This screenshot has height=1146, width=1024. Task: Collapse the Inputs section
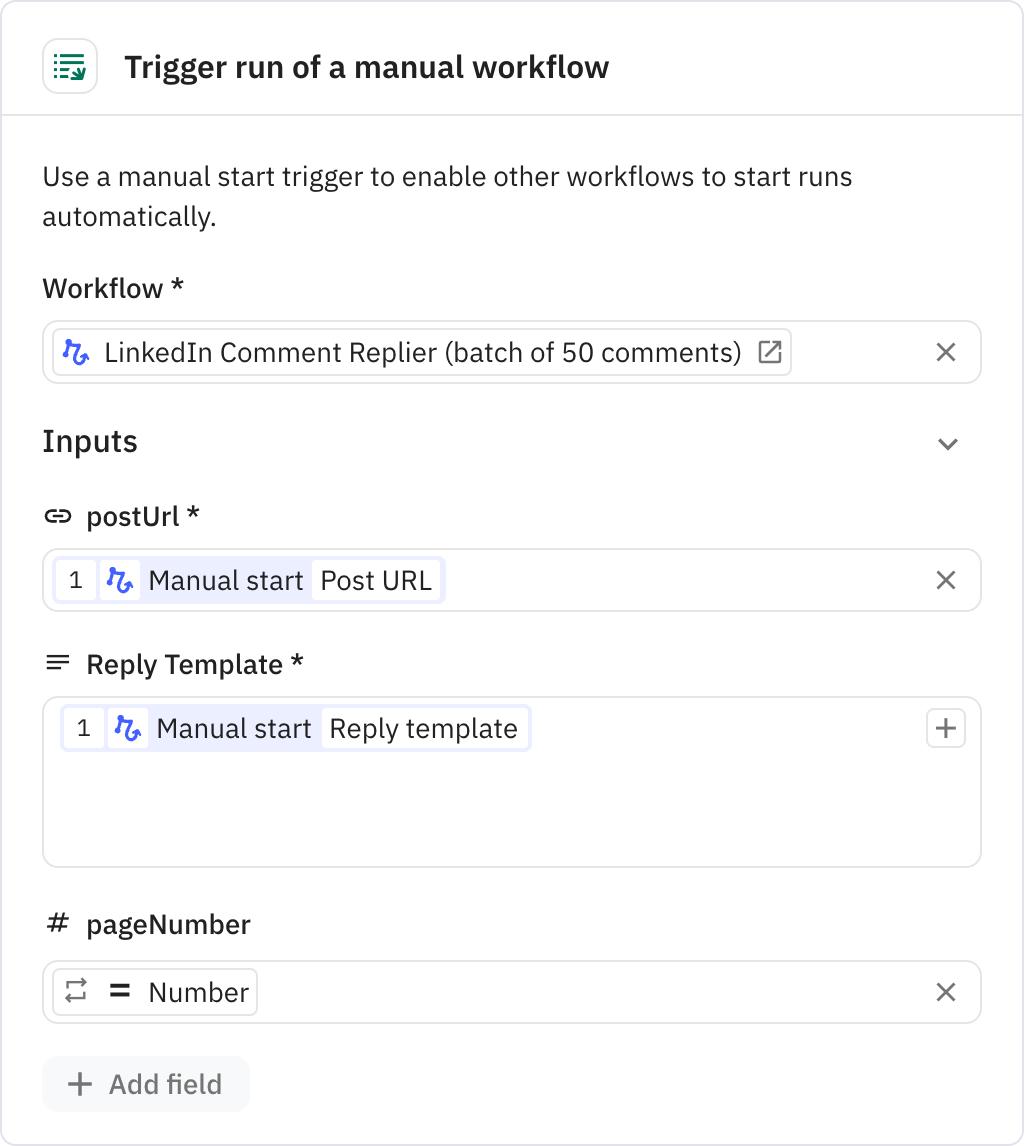(x=947, y=443)
